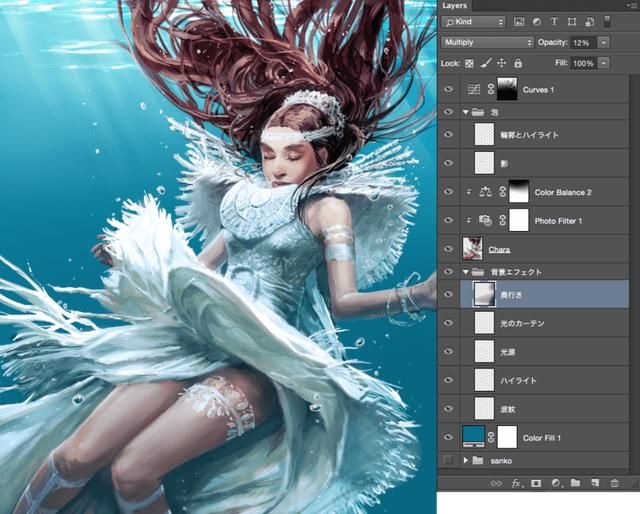
Task: Lock all with the padlock icon
Action: (x=518, y=63)
